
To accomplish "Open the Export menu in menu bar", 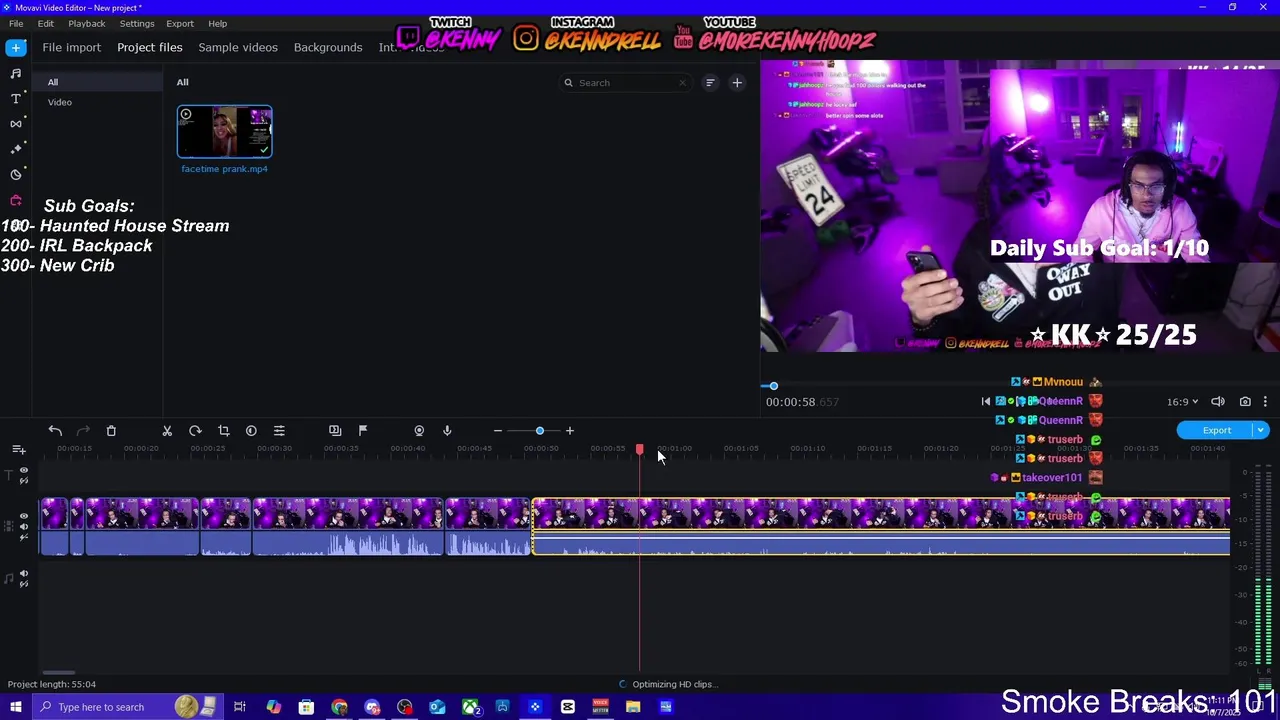I will [x=180, y=23].
